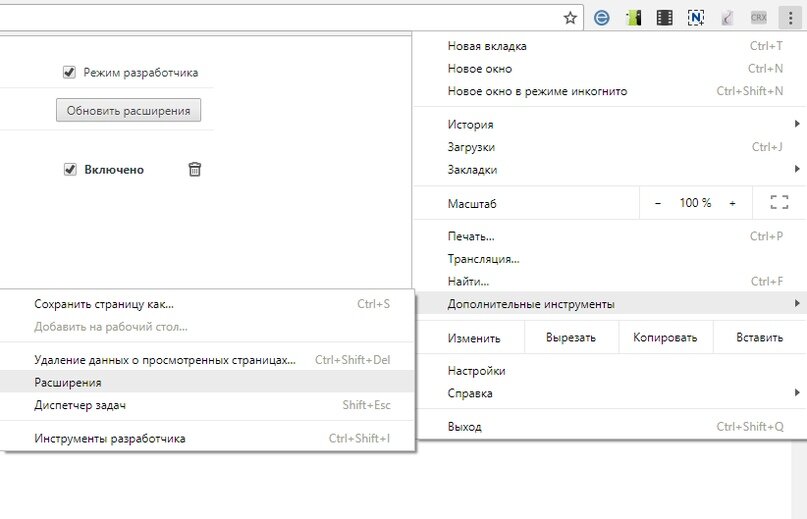Screen dimensions: 807x519
Task: Click the Масштаб label
Action: (472, 204)
